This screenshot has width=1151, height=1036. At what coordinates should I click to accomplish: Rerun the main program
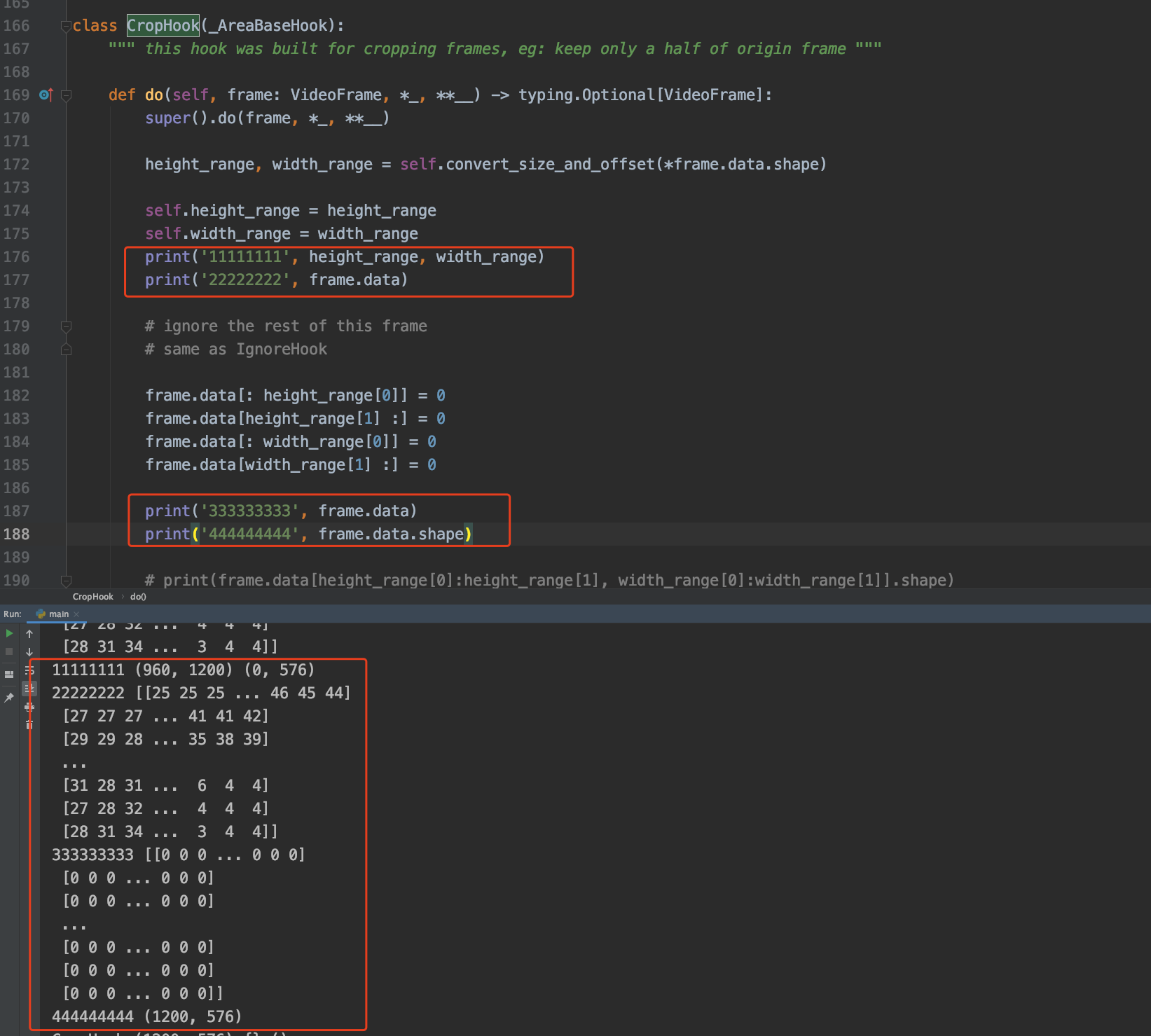(10, 633)
